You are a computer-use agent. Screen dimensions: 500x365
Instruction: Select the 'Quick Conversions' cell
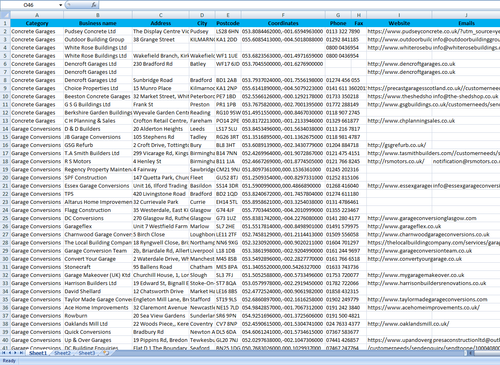pos(98,332)
